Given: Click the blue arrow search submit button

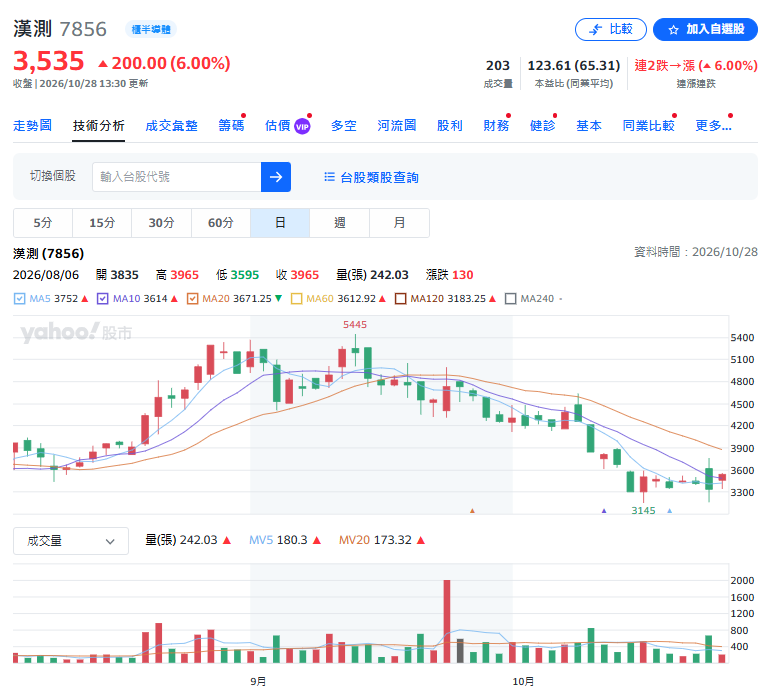Looking at the screenshot, I should pyautogui.click(x=275, y=177).
